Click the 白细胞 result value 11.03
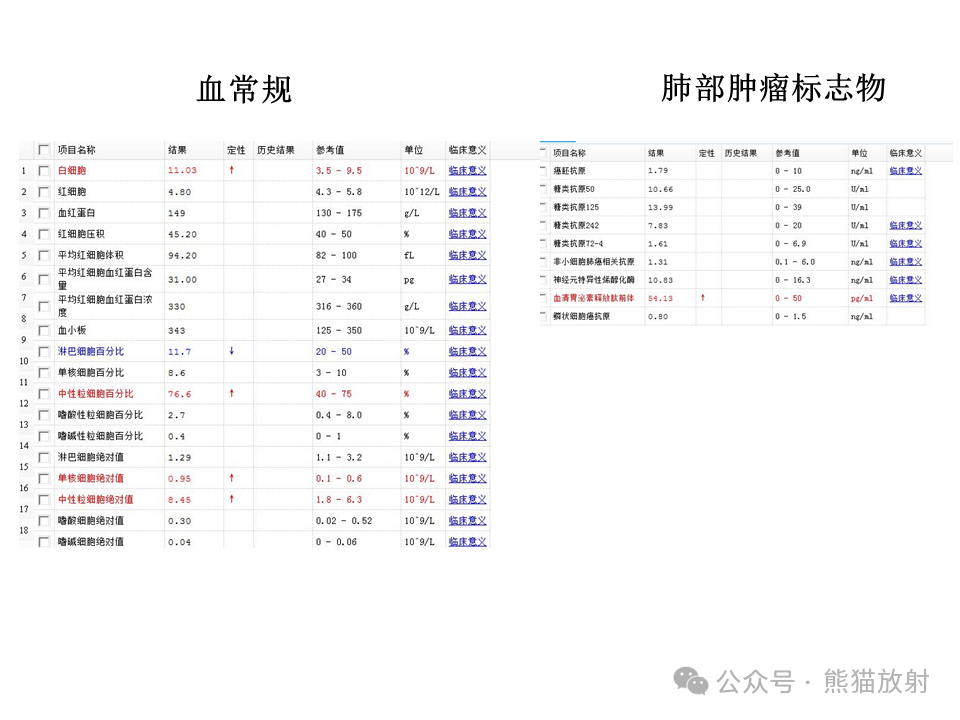This screenshot has width=960, height=720. (182, 171)
